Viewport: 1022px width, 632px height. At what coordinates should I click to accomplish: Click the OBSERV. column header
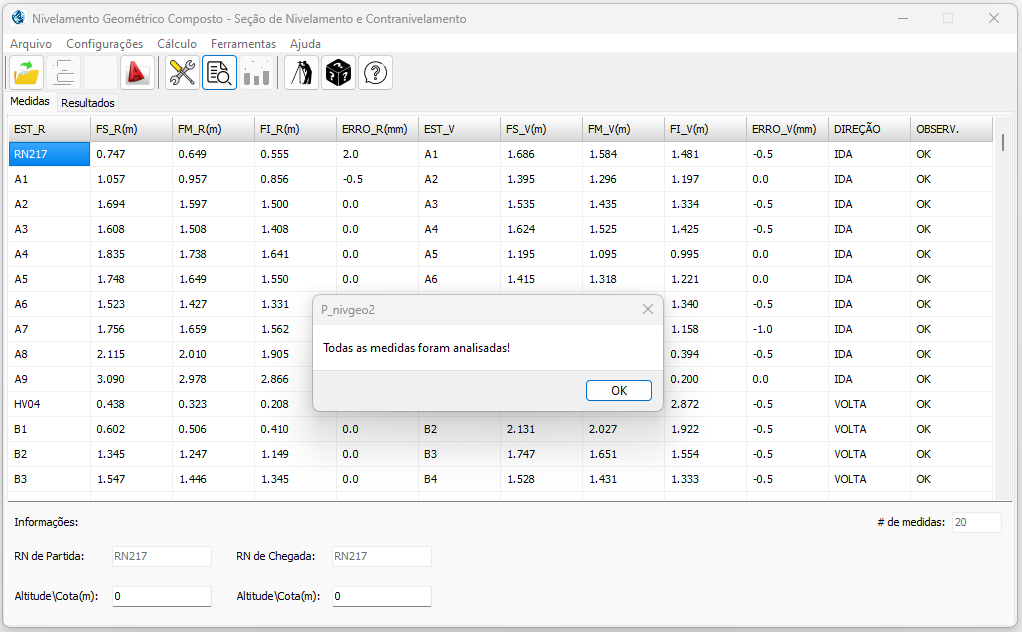coord(952,129)
